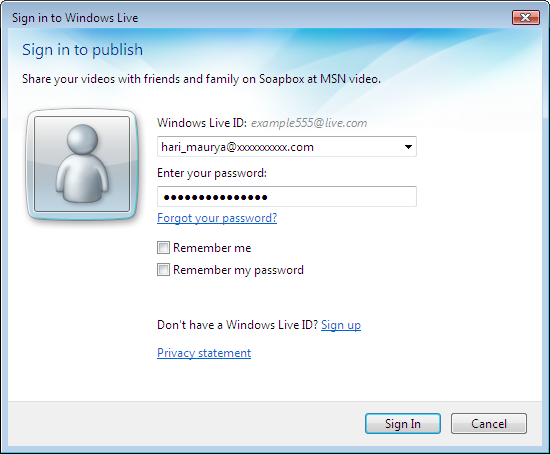Viewport: 550px width, 454px height.
Task: Focus the password input field
Action: 287,196
